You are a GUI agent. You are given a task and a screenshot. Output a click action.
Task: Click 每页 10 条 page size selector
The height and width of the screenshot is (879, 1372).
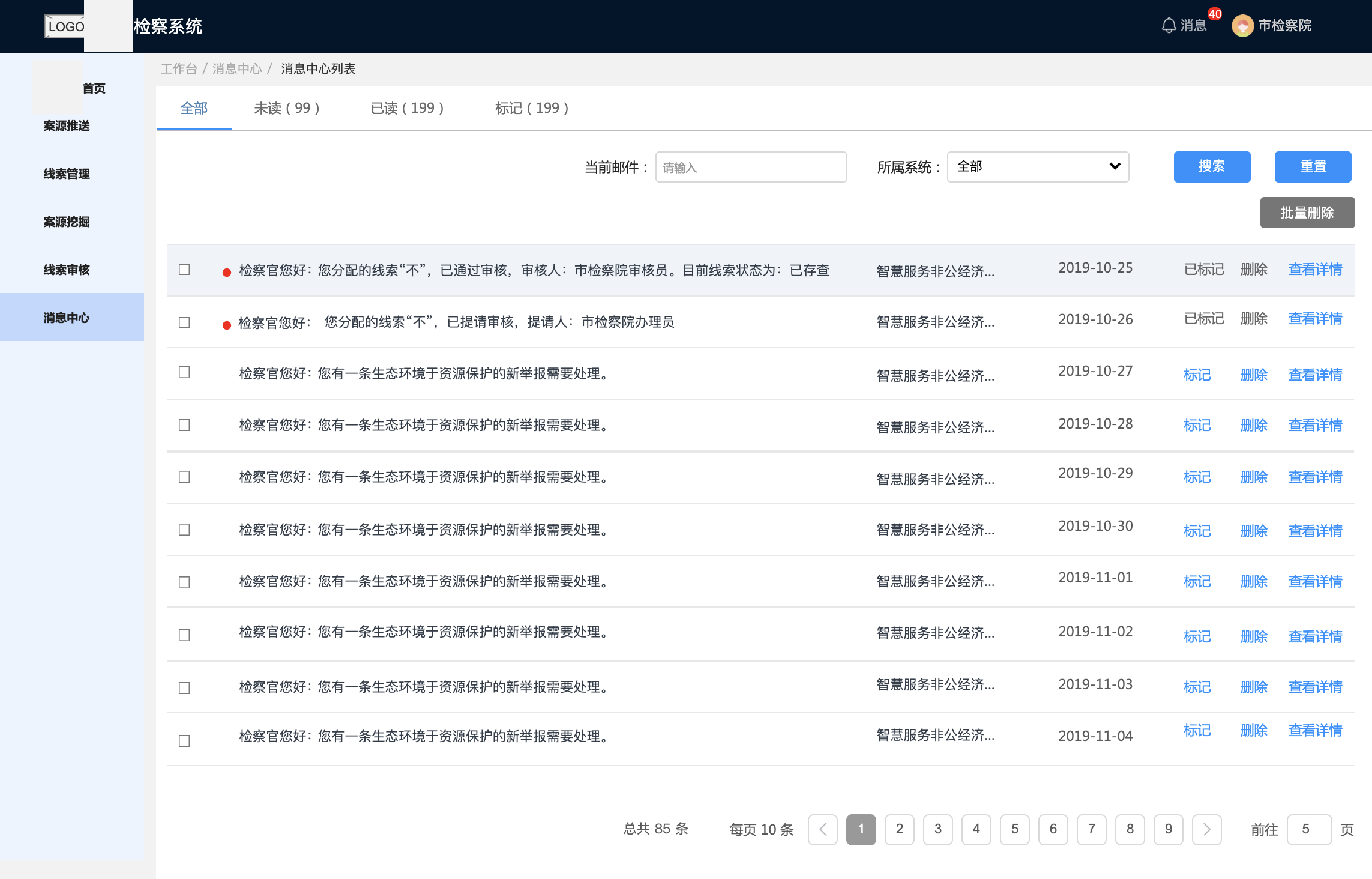pos(761,829)
